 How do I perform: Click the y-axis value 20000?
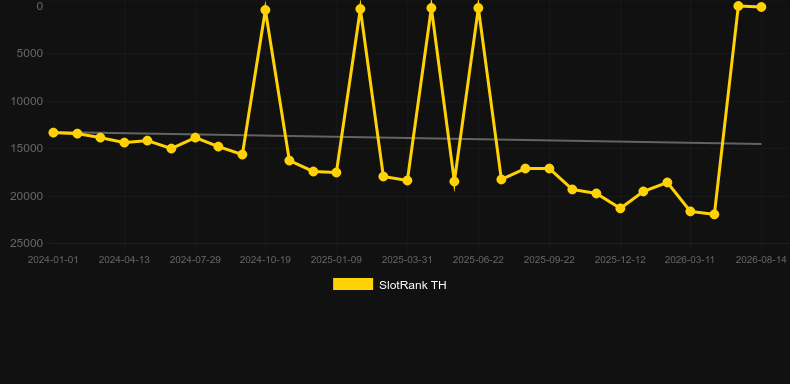coord(27,196)
